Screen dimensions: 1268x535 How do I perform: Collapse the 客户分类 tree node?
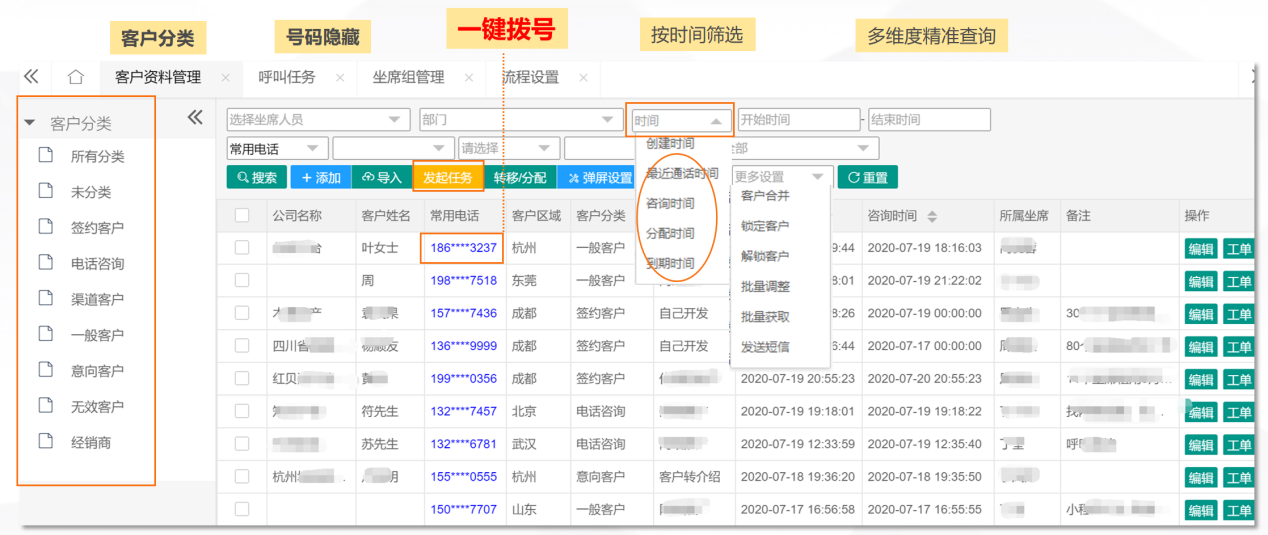(30, 124)
